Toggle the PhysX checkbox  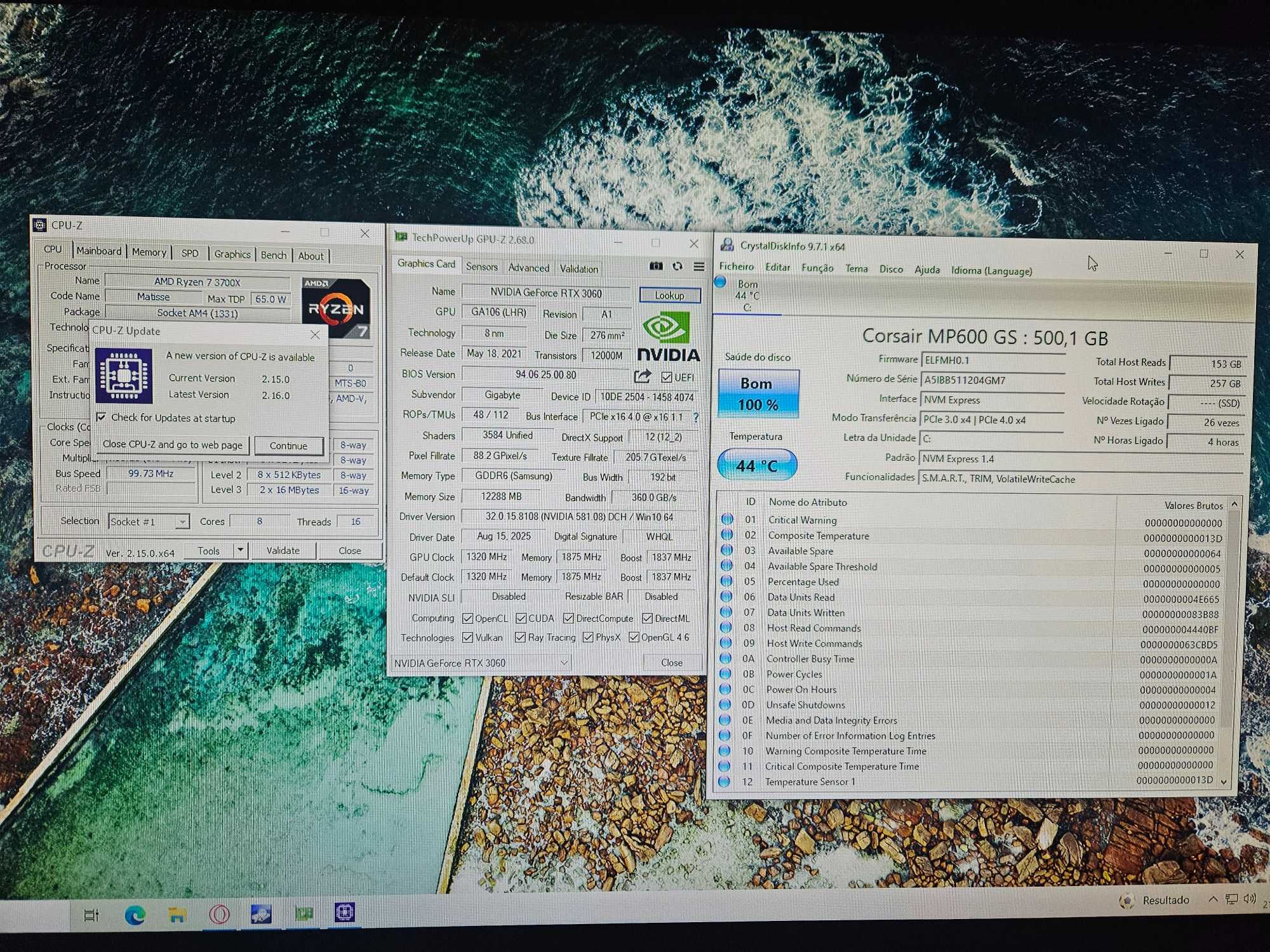click(x=588, y=637)
